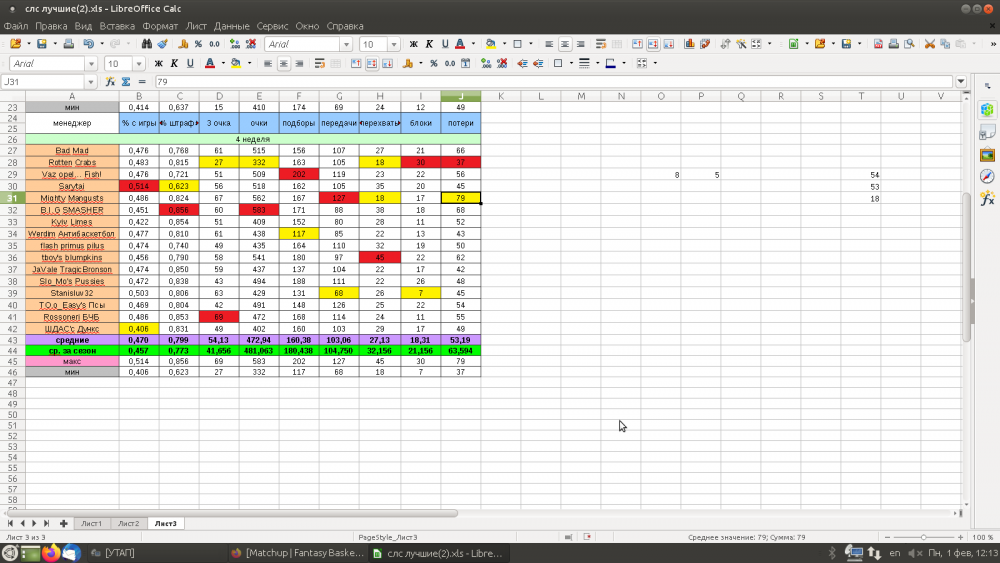This screenshot has height=563, width=1000.
Task: Open the Формат menu
Action: pos(160,26)
